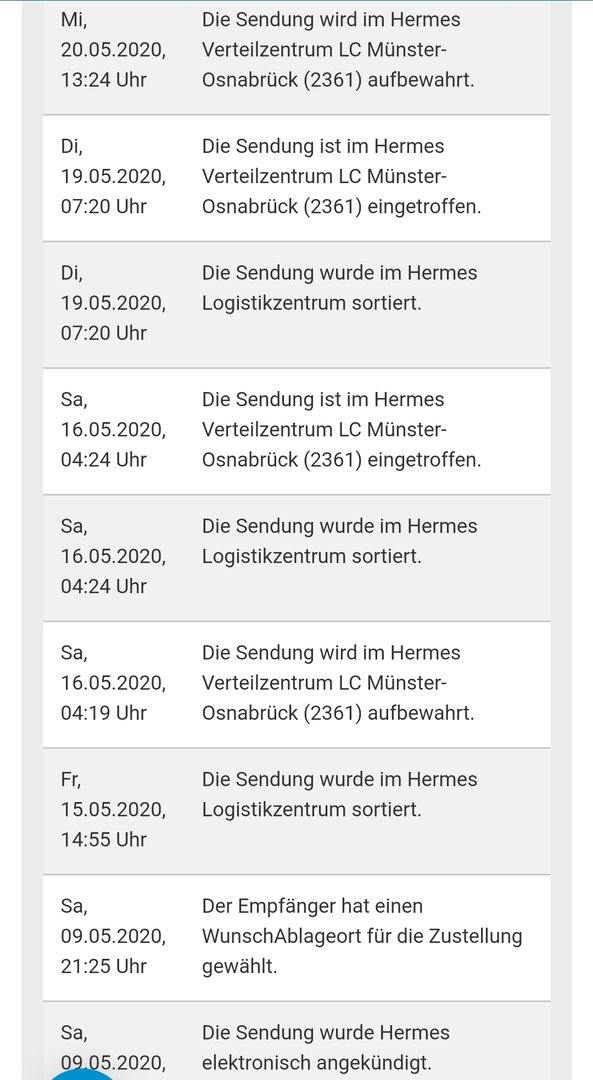Select the Sa 16.05.2020 04:24 'eingetroffen' entry
The height and width of the screenshot is (1080, 593).
point(297,431)
